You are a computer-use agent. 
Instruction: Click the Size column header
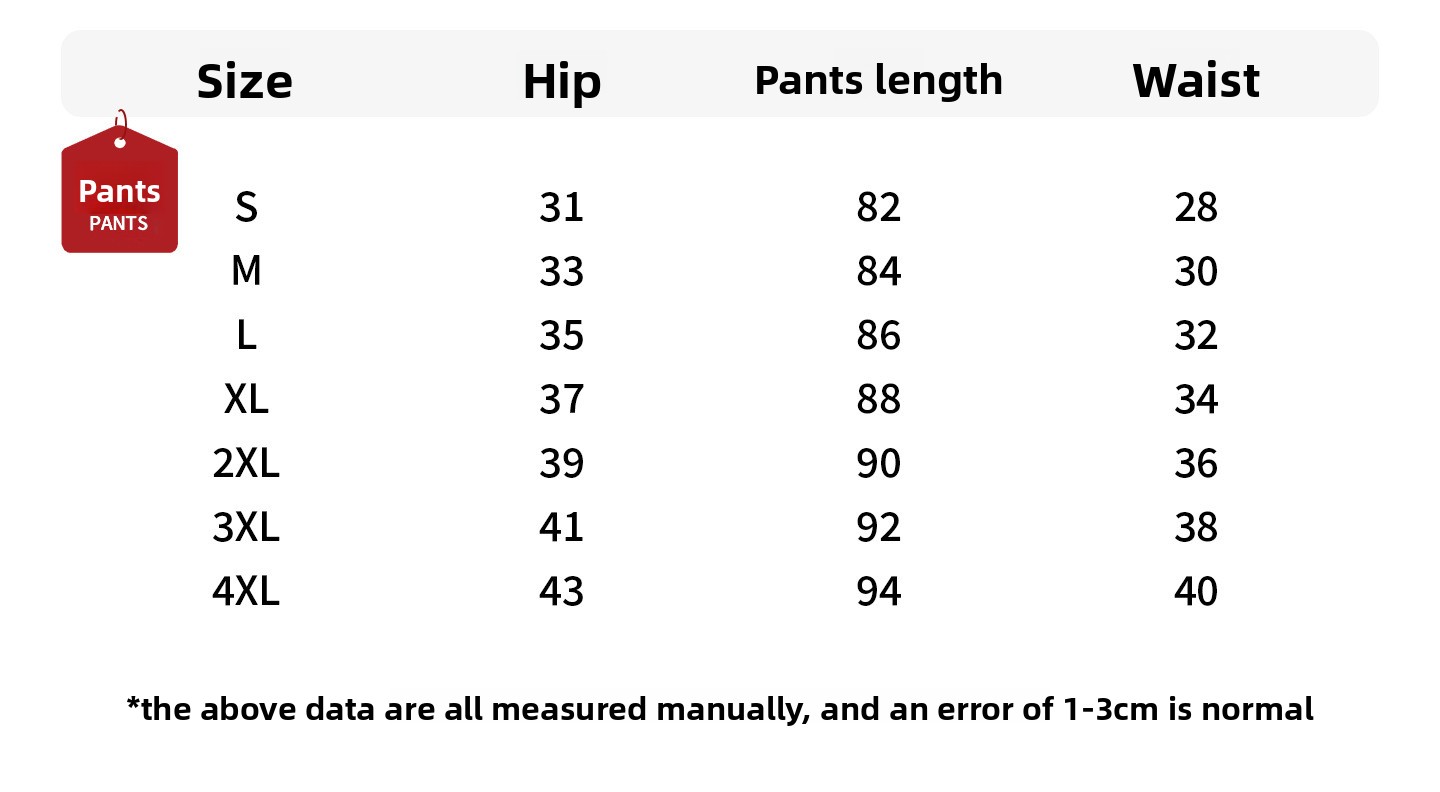[x=244, y=81]
